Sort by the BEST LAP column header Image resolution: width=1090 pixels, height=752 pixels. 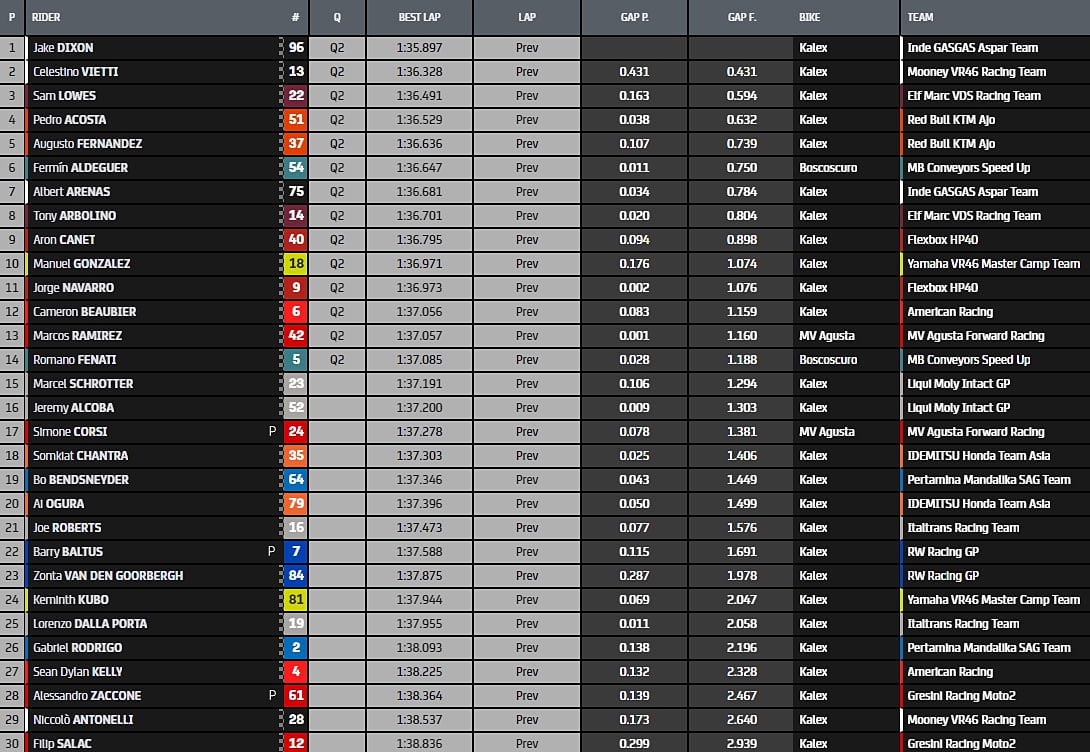(x=419, y=18)
